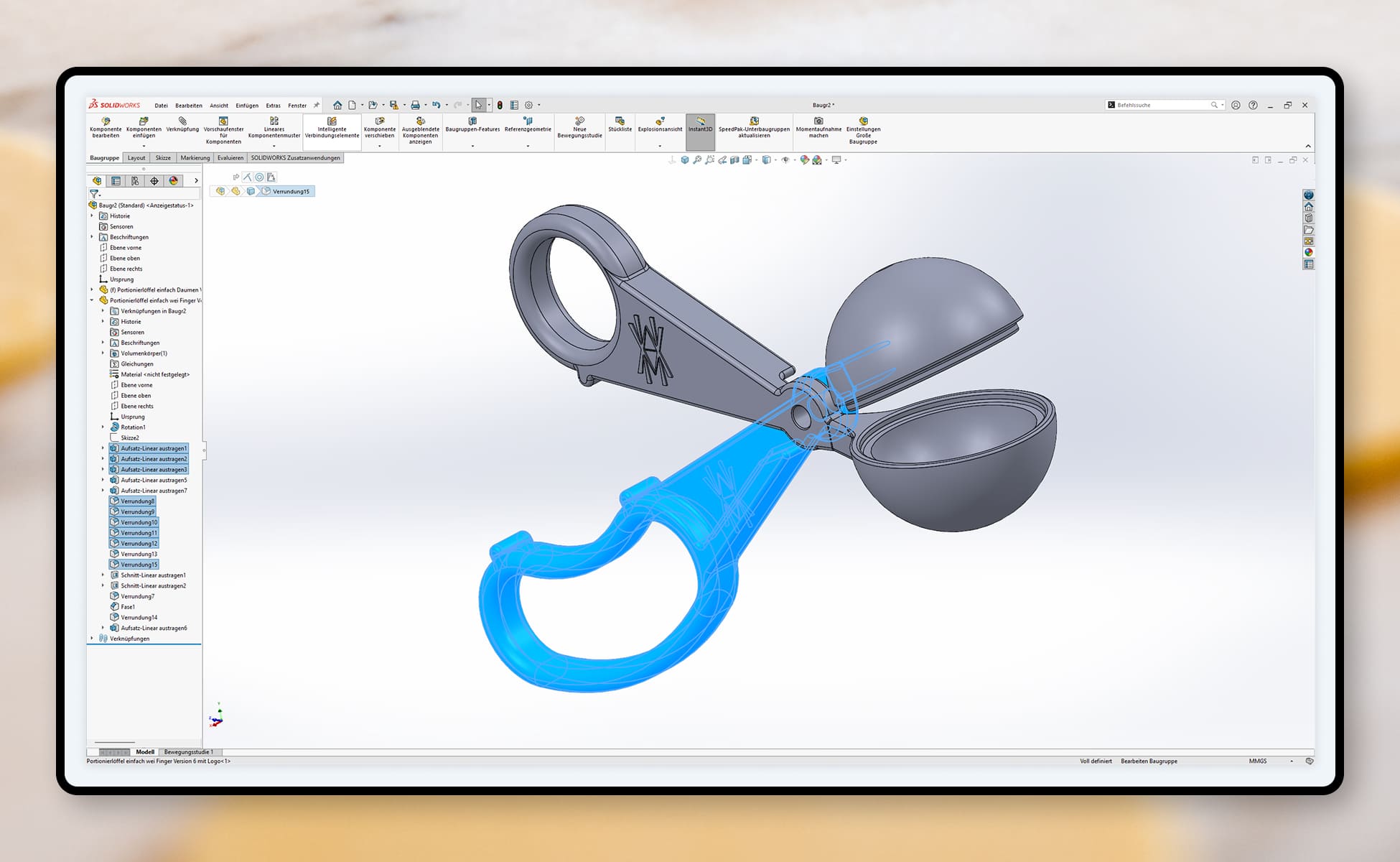Open SOLIDWORKS Zusatzanwendungen tab
1400x862 pixels.
[x=295, y=158]
